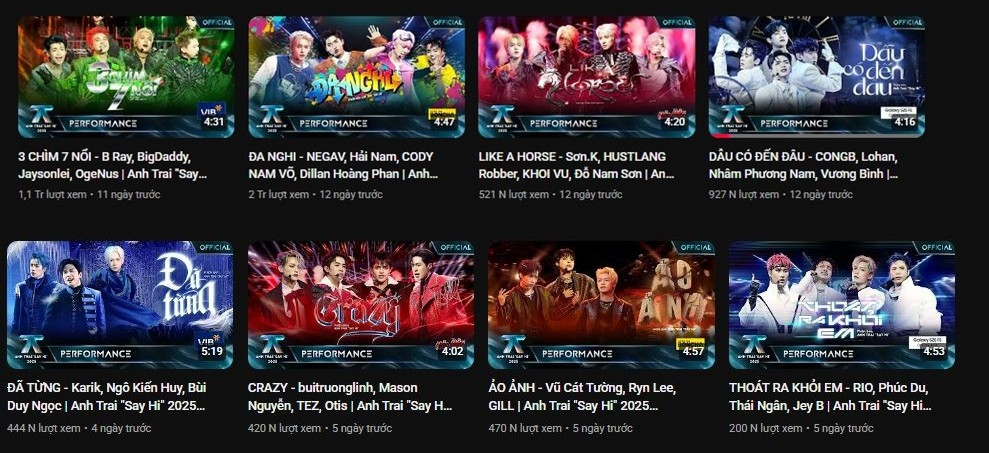Play the LIKE A HORSE video thumbnail
The image size is (989, 453).
coord(587,76)
